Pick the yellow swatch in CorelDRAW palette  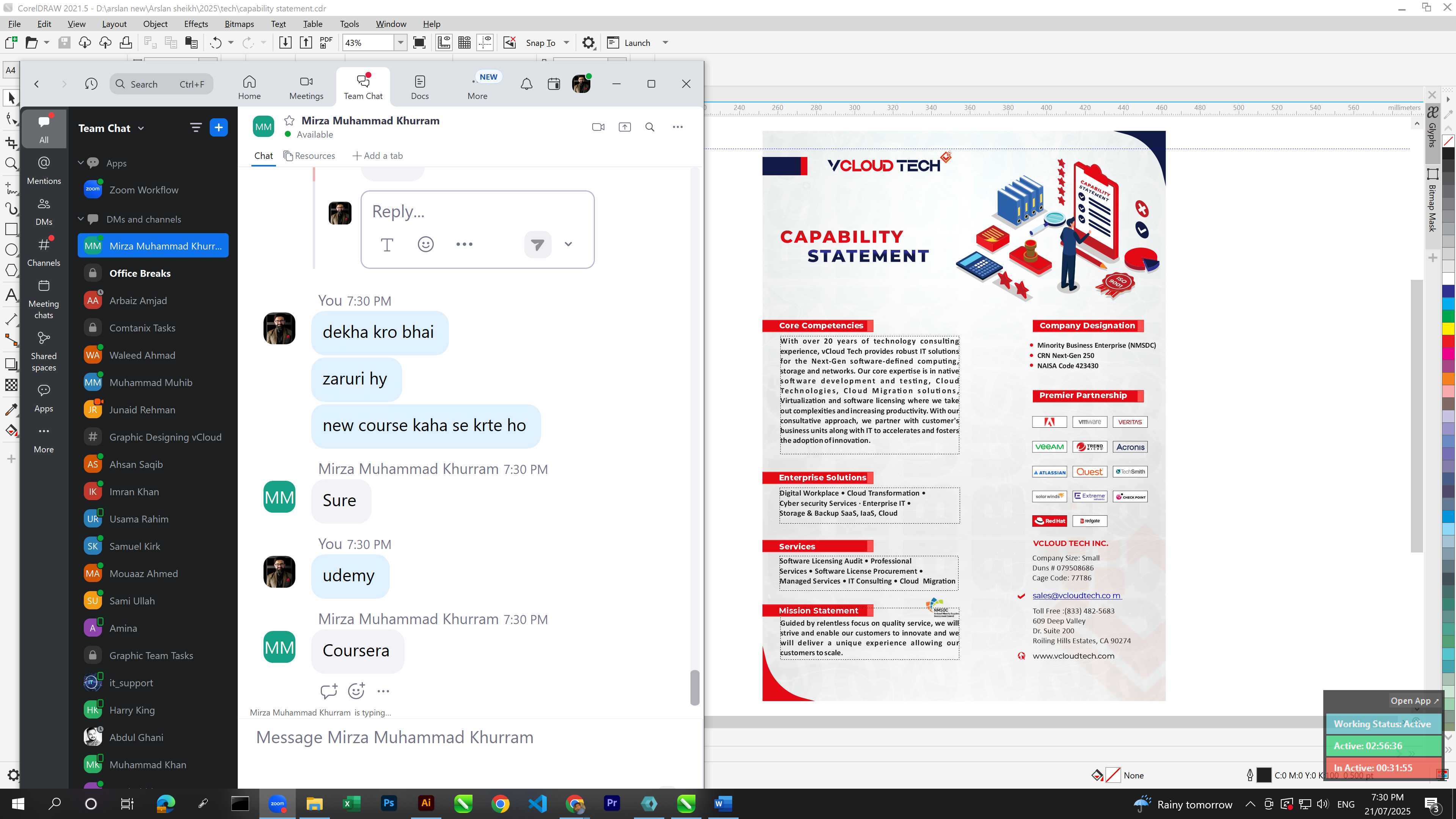pyautogui.click(x=1448, y=328)
